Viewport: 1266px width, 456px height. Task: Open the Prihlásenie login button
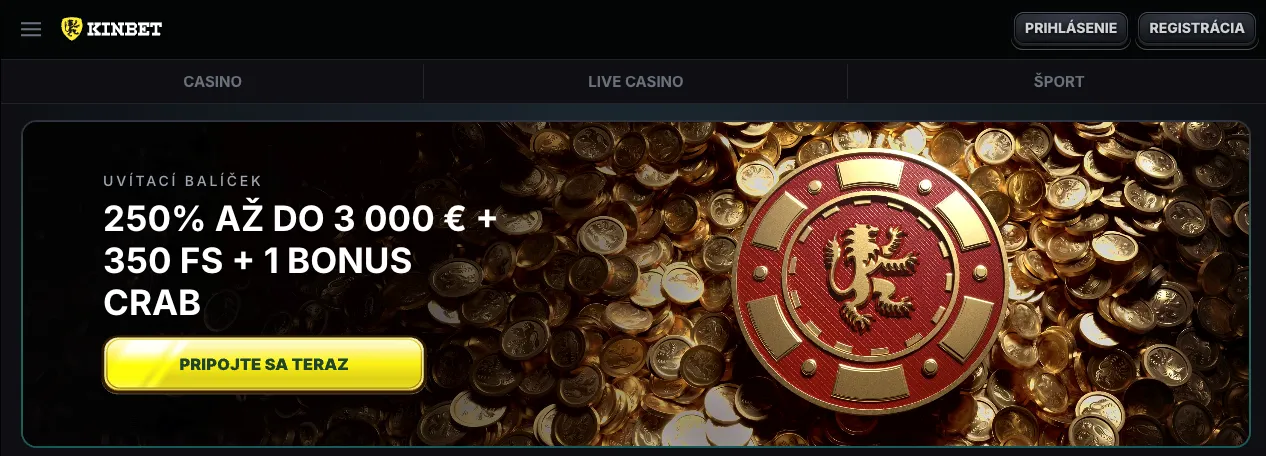pos(1071,28)
